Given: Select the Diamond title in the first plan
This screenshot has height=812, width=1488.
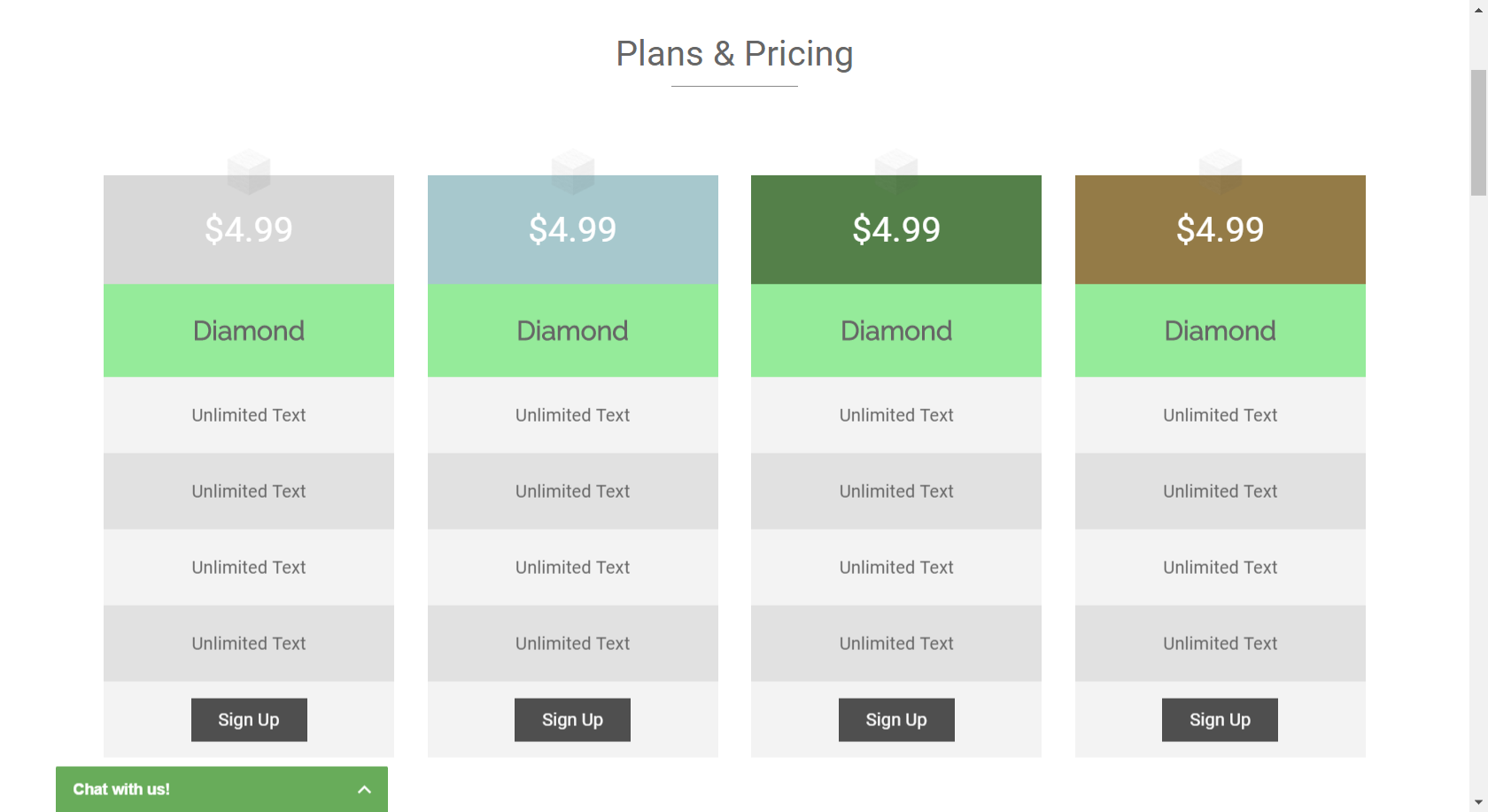Looking at the screenshot, I should tap(249, 331).
